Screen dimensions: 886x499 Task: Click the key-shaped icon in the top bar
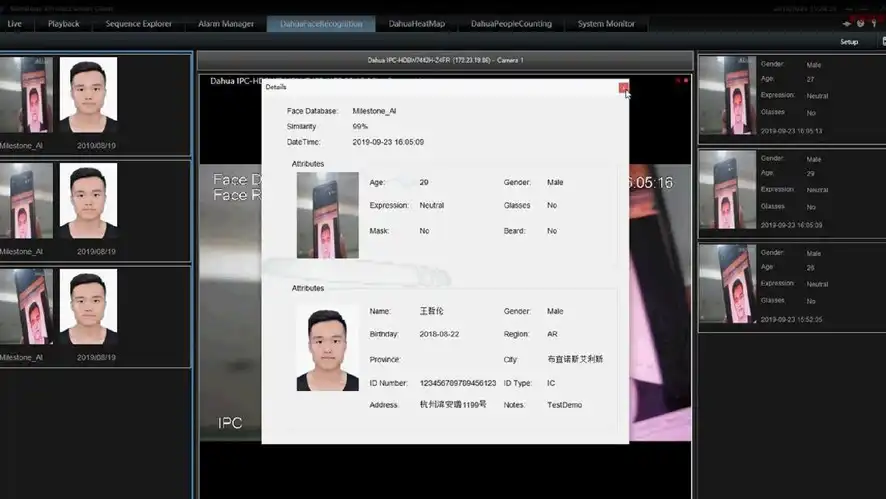coord(873,23)
